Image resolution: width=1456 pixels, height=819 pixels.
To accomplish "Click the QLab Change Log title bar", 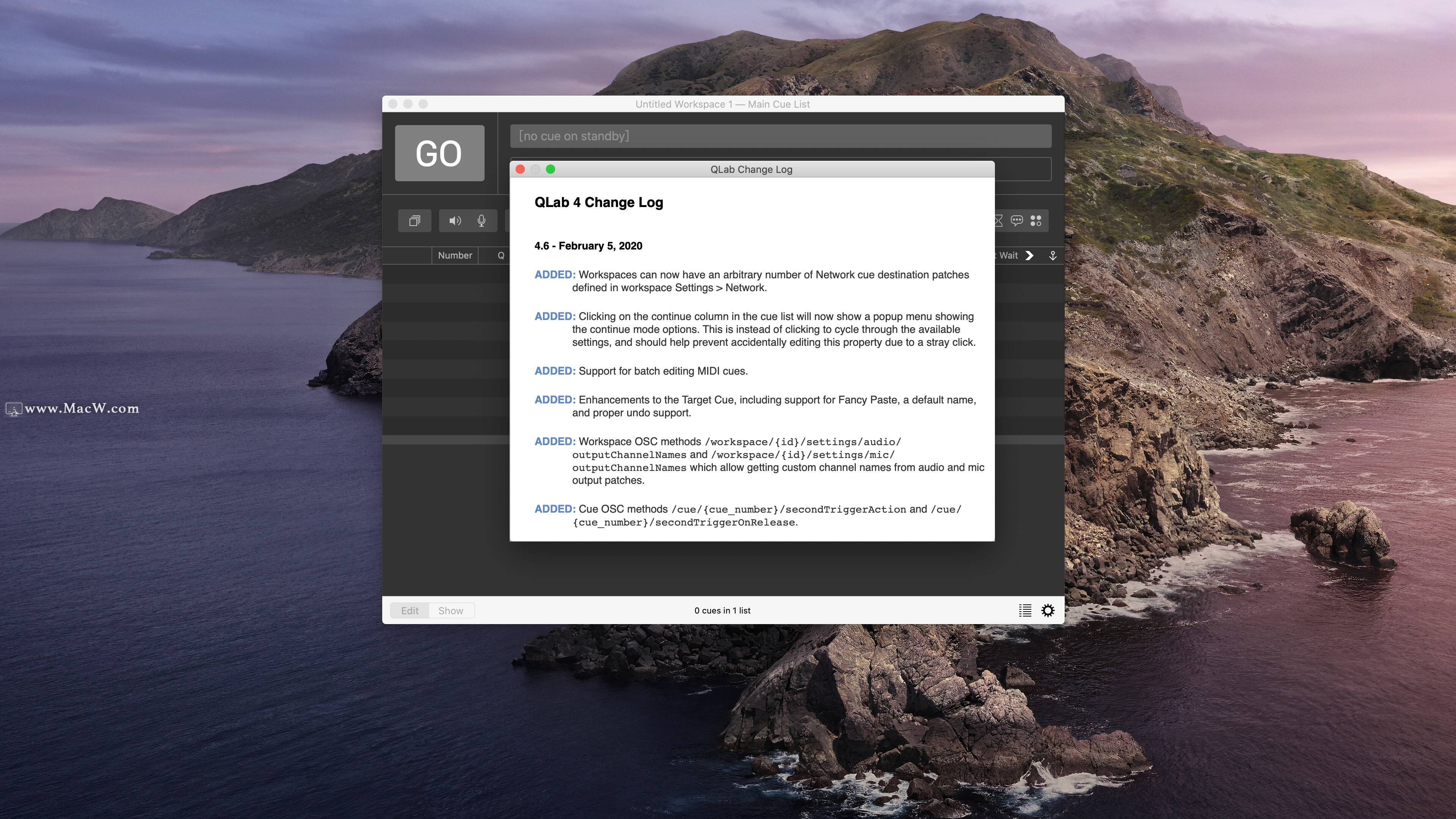I will click(x=751, y=169).
